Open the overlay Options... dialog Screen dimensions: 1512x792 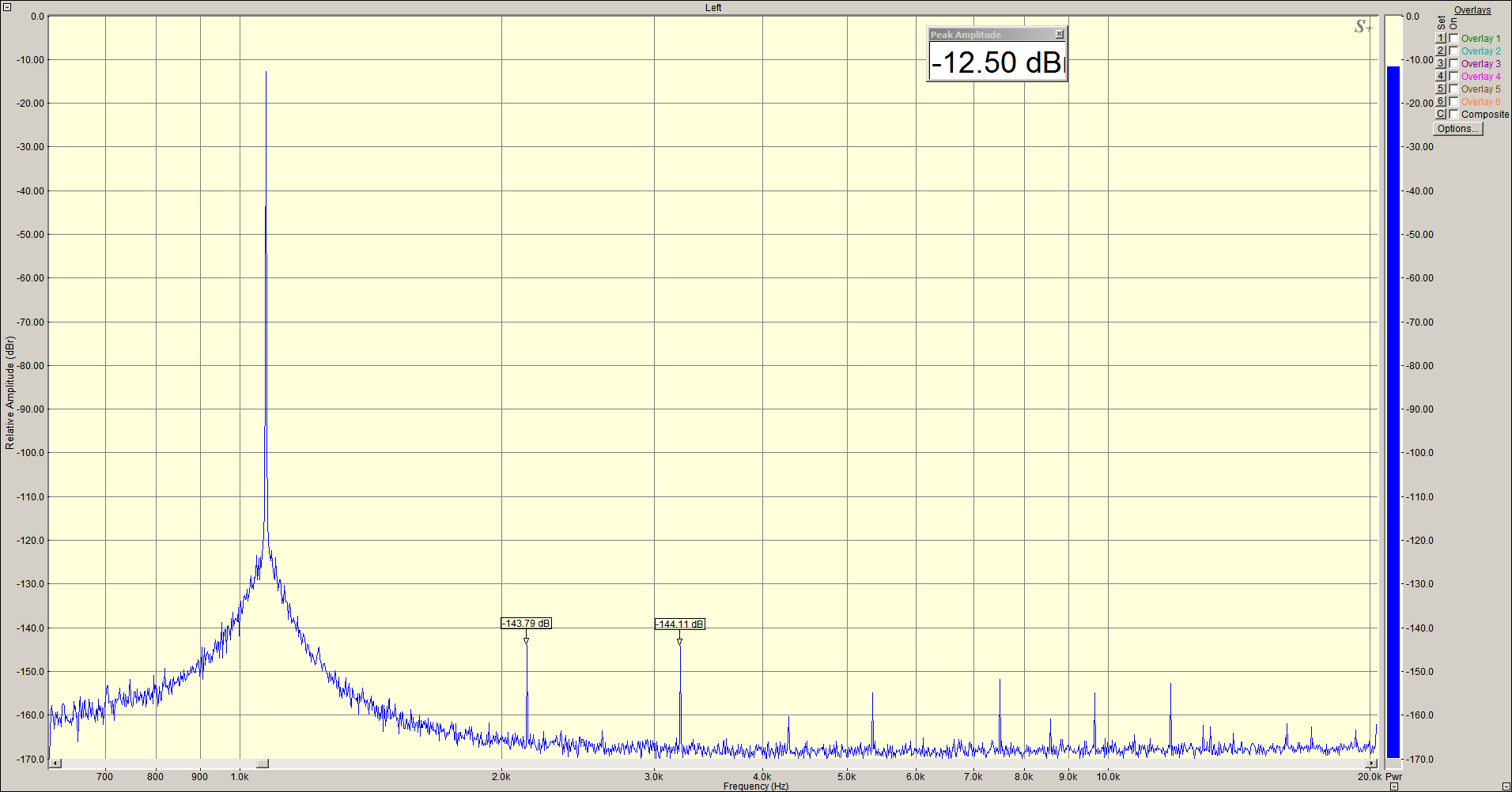click(1458, 129)
